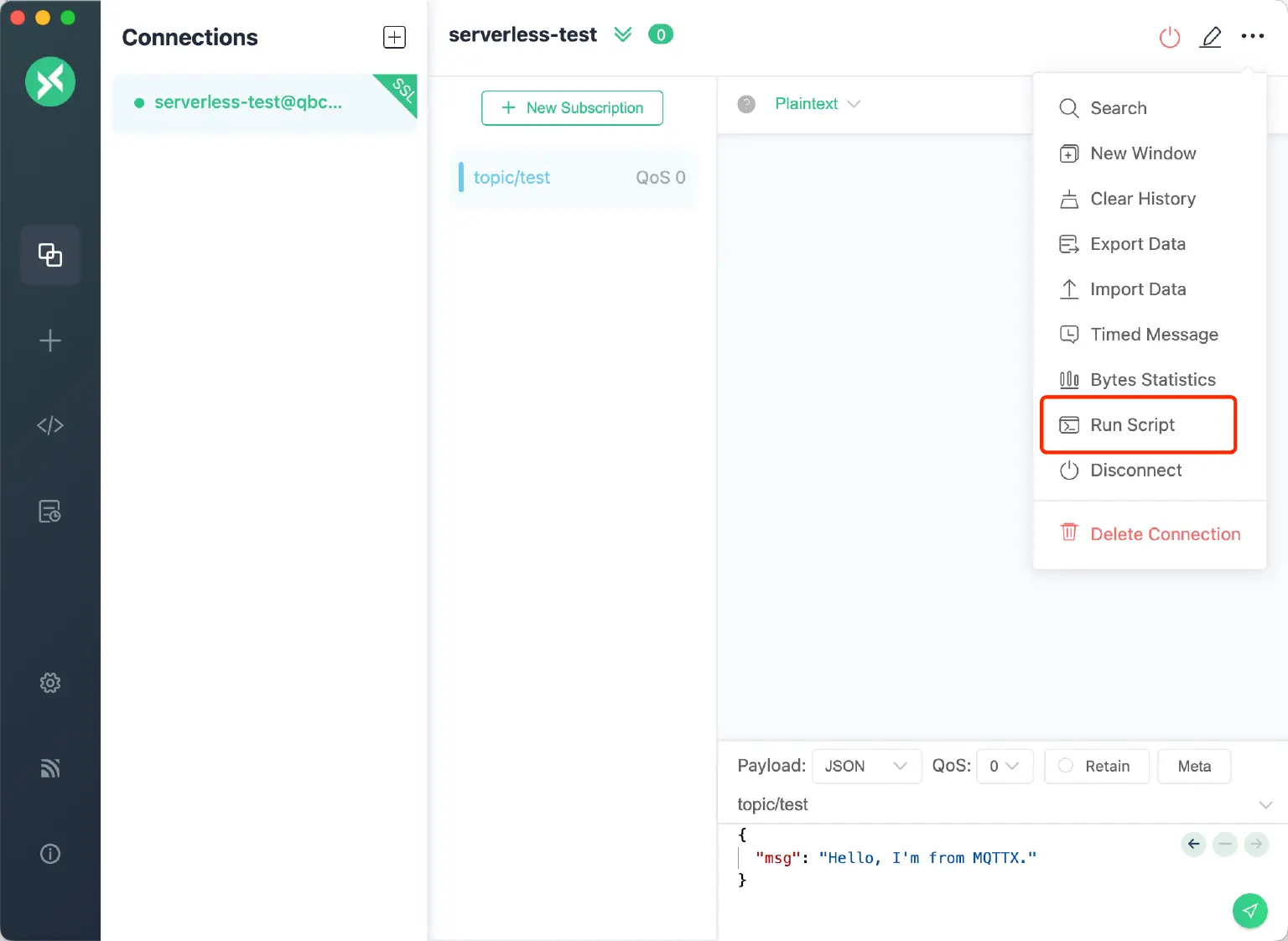The height and width of the screenshot is (941, 1288).
Task: Open Settings gear in sidebar
Action: tap(50, 683)
